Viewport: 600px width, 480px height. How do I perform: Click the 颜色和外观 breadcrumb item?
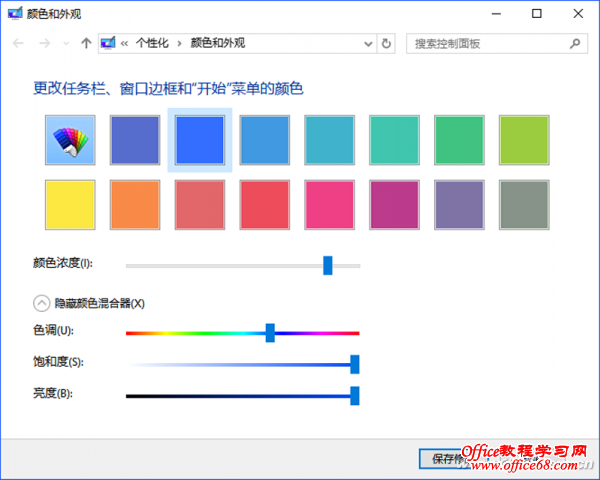click(x=217, y=44)
